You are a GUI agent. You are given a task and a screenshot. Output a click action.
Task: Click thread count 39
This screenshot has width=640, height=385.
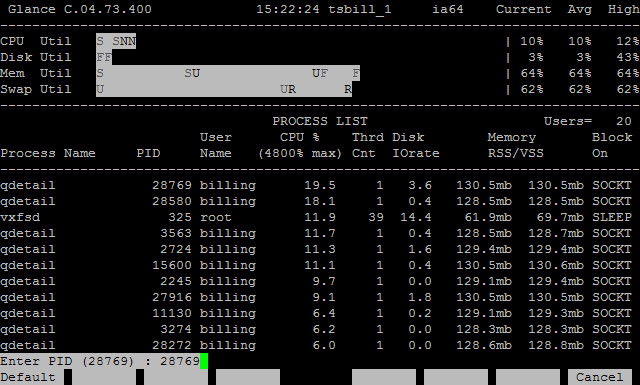point(376,217)
